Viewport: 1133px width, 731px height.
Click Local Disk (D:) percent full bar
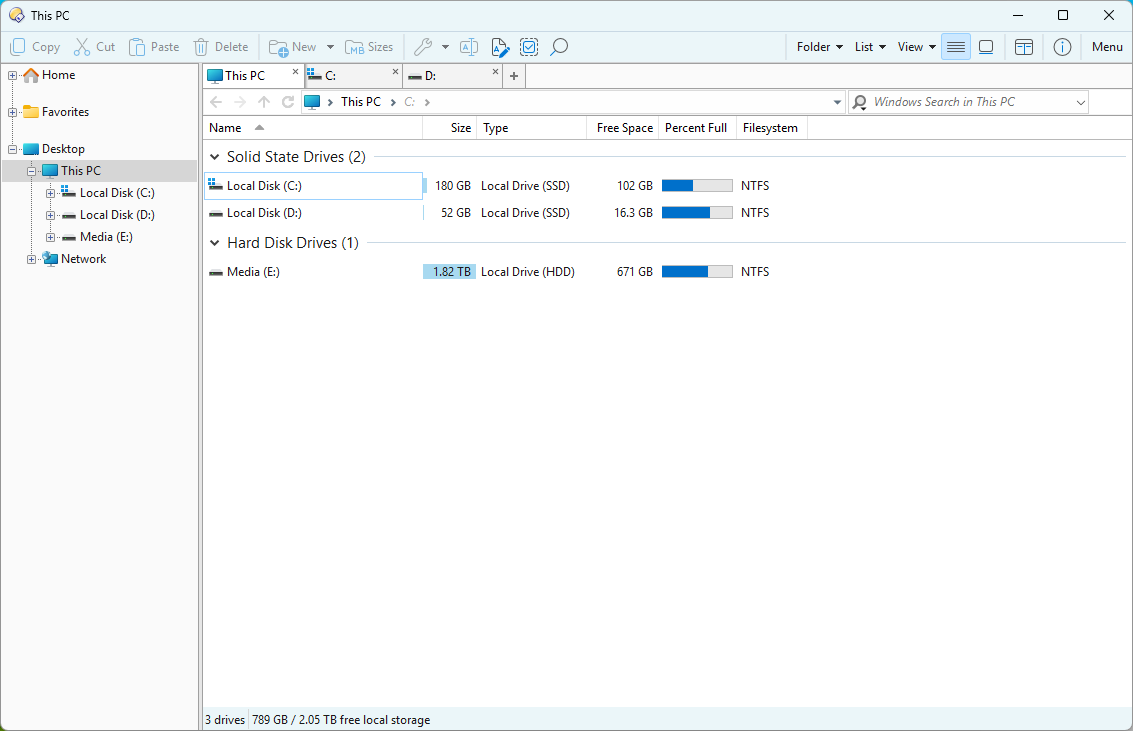[x=697, y=213]
